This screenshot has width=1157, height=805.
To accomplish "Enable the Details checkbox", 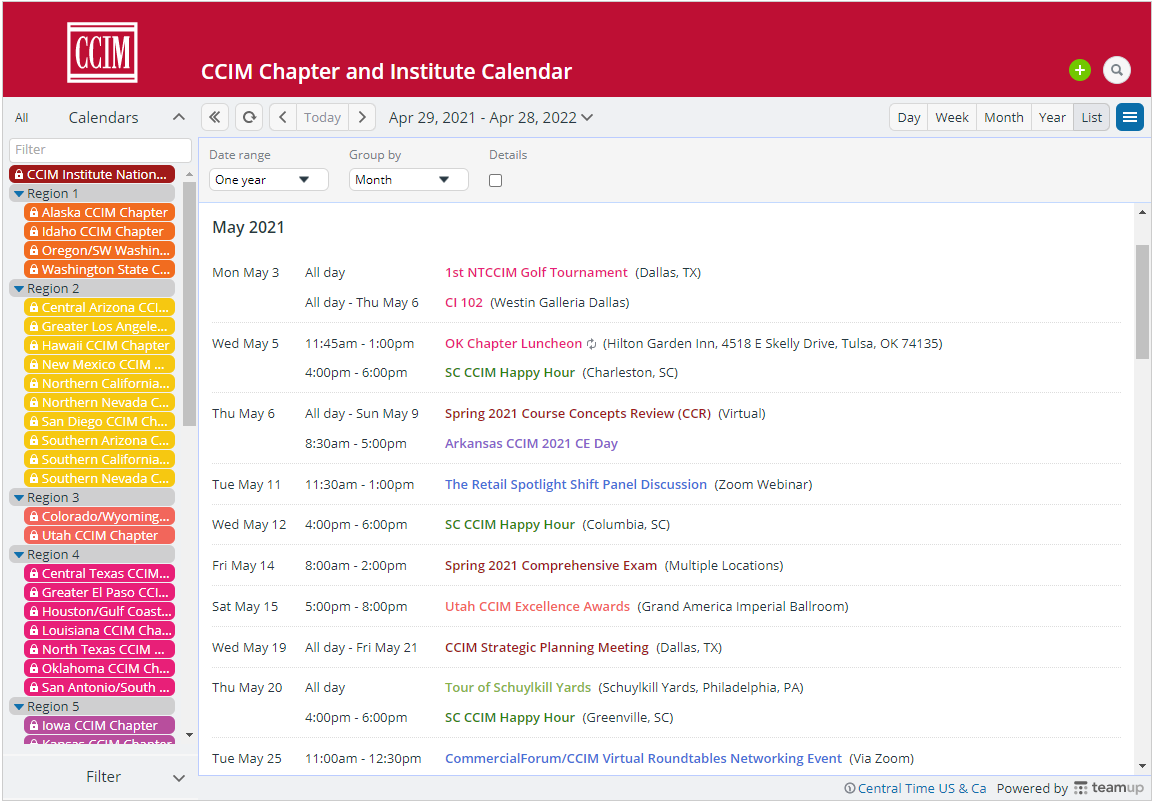I will click(x=495, y=179).
